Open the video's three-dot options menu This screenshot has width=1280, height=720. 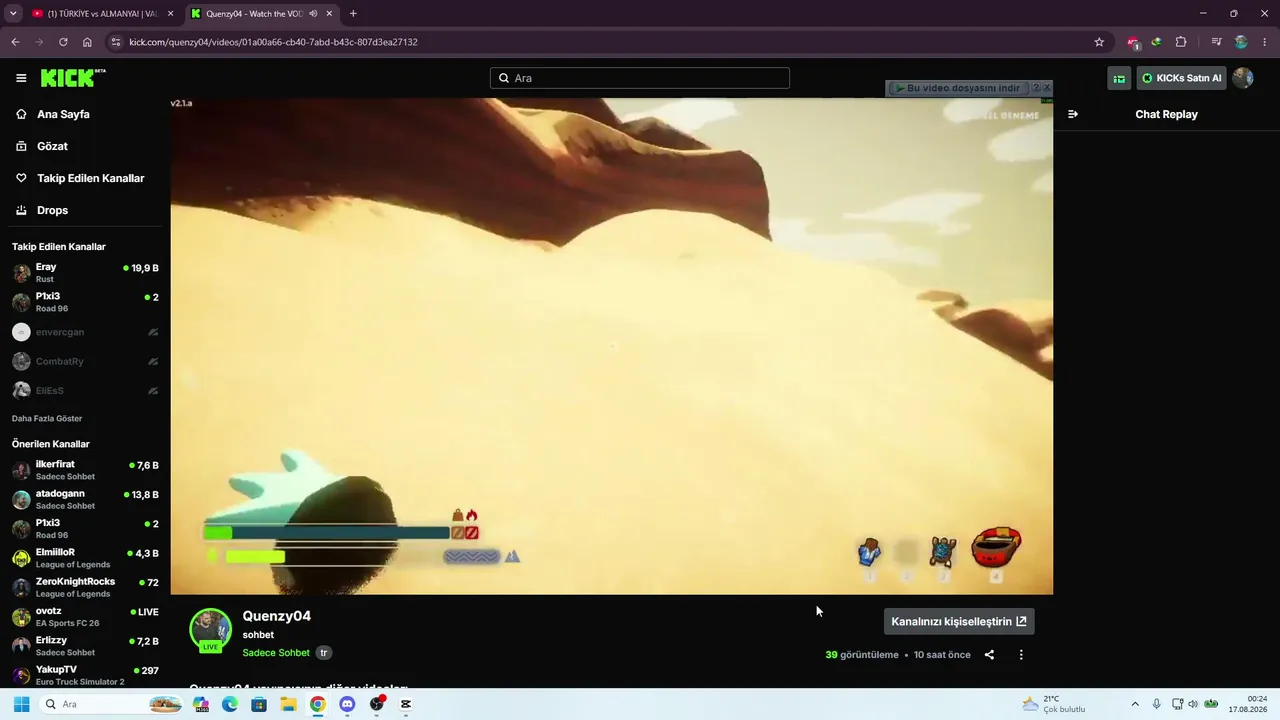point(1021,655)
